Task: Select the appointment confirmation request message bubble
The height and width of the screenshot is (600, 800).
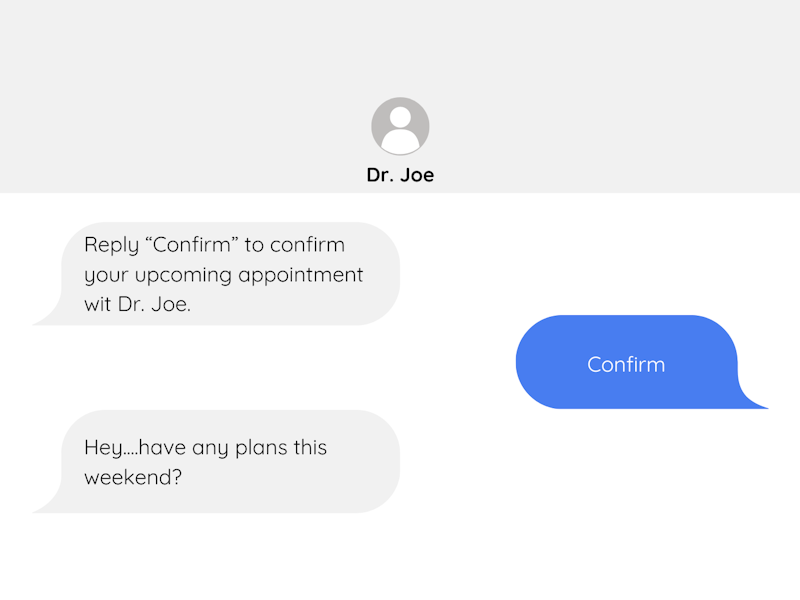Action: (x=216, y=274)
